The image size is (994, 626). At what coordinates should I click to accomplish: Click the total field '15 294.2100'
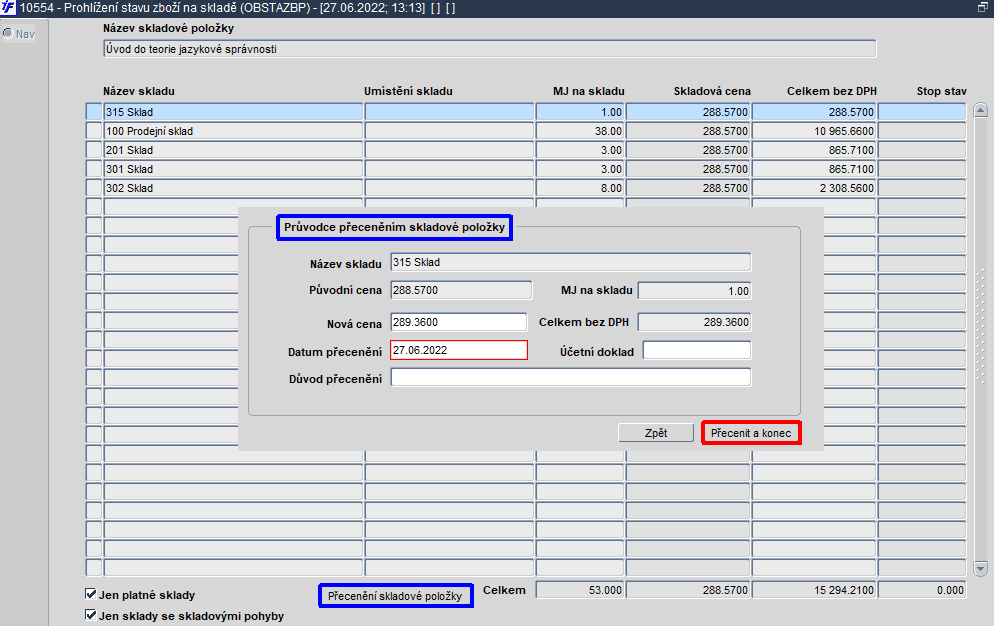click(815, 590)
